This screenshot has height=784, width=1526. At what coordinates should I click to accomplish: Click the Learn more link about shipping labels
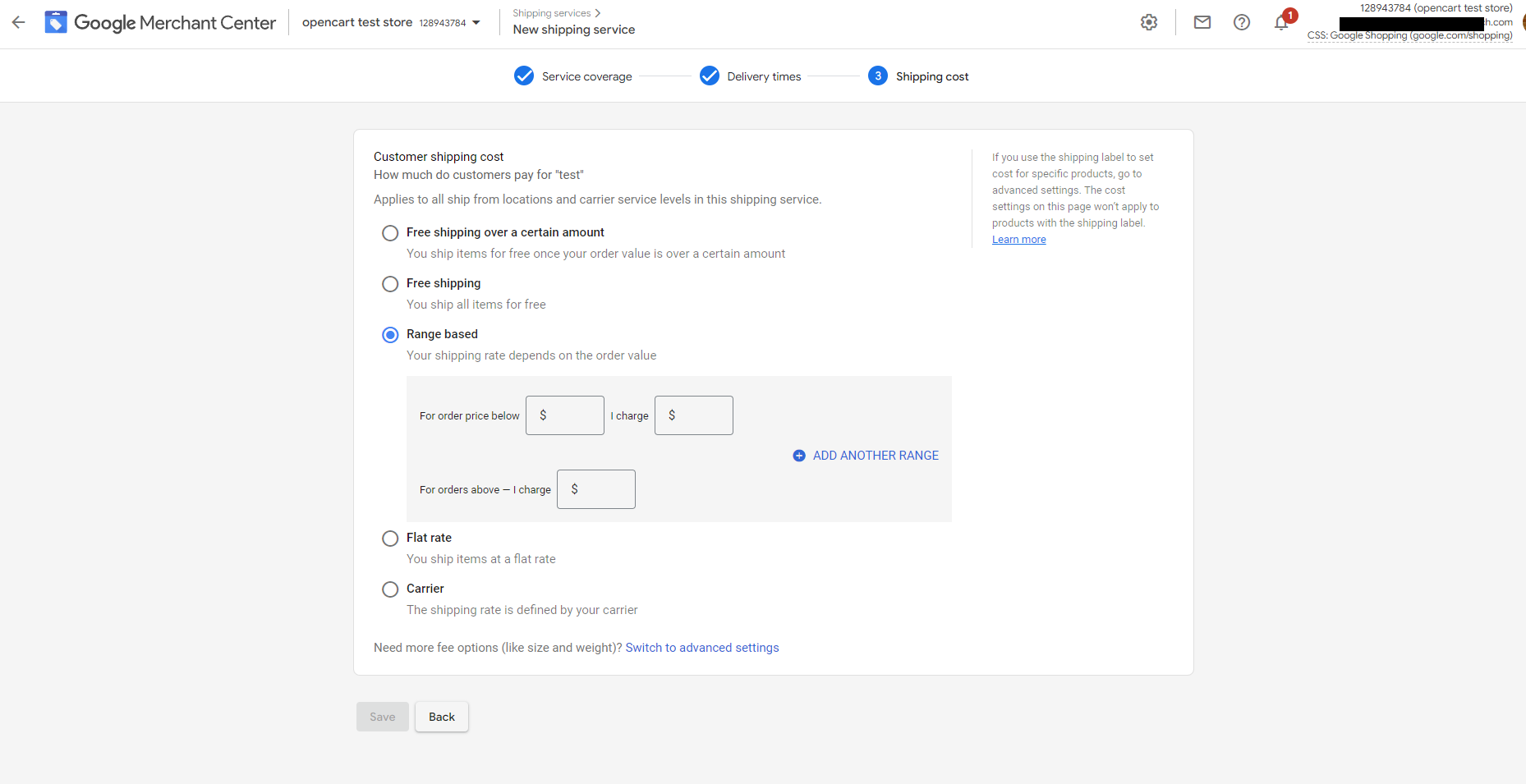coord(1018,239)
